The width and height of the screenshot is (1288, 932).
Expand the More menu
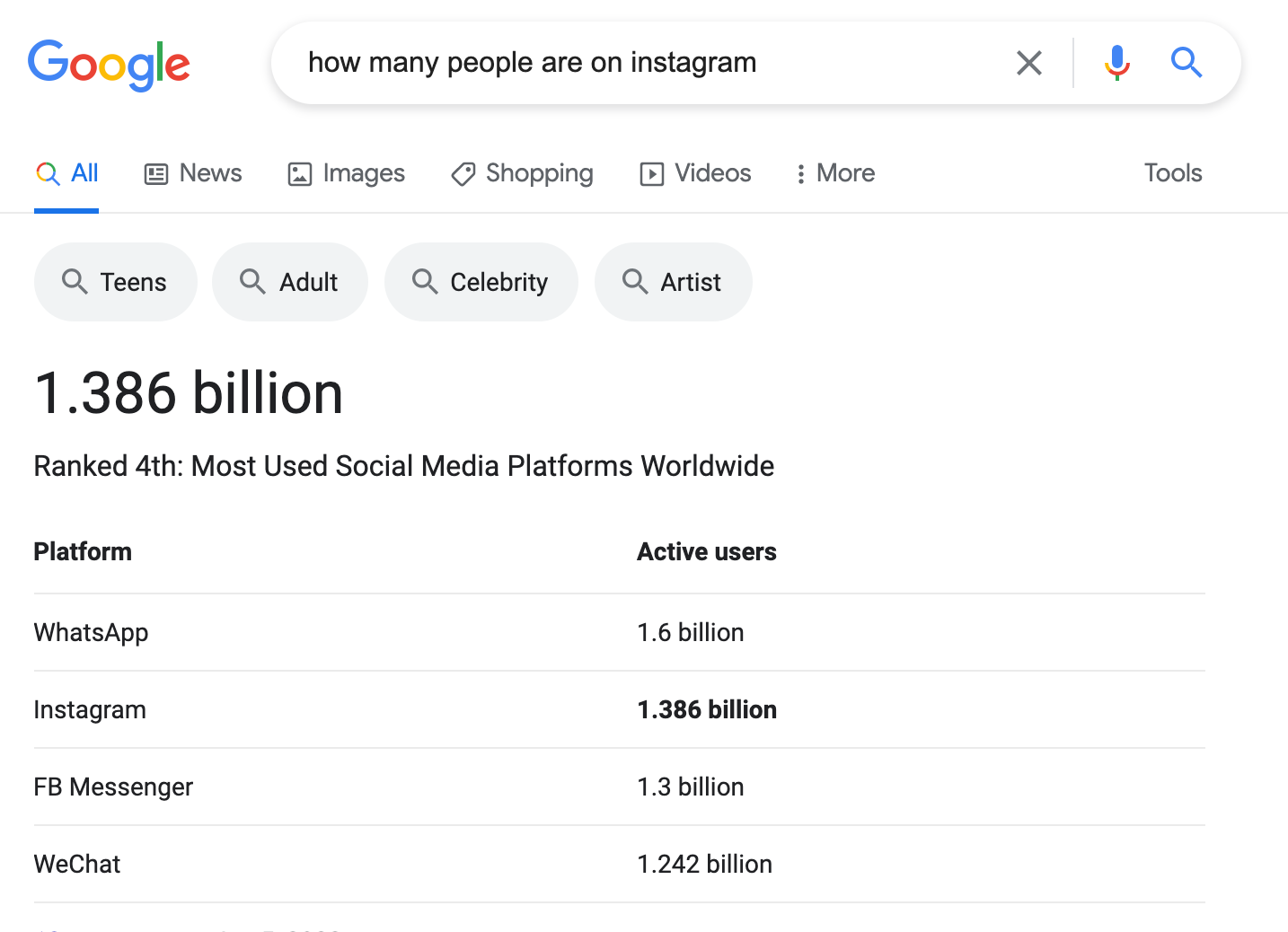point(835,173)
